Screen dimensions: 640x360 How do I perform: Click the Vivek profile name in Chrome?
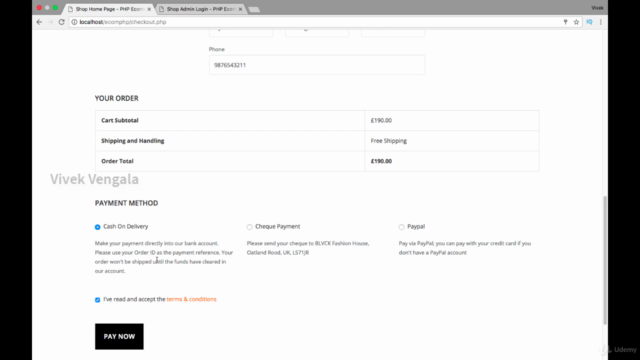597,8
